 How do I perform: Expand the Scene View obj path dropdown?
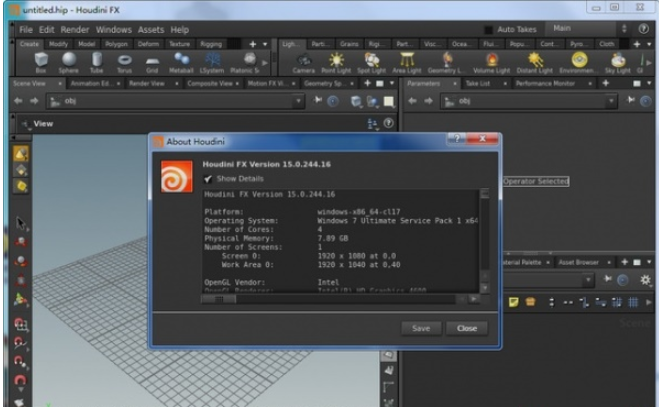[298, 101]
